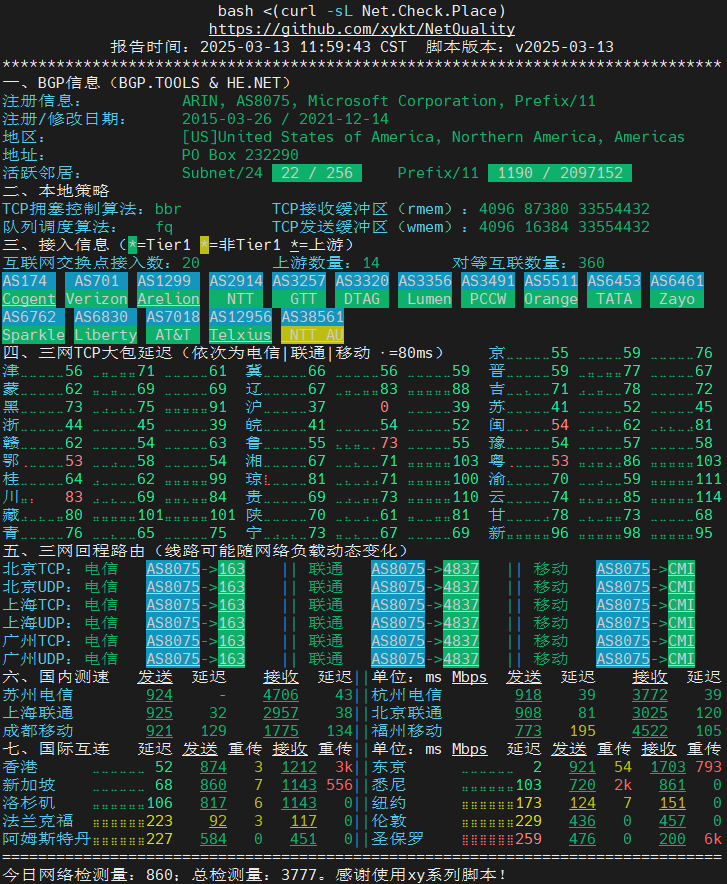
Task: Click the Zayo provider label
Action: (677, 299)
